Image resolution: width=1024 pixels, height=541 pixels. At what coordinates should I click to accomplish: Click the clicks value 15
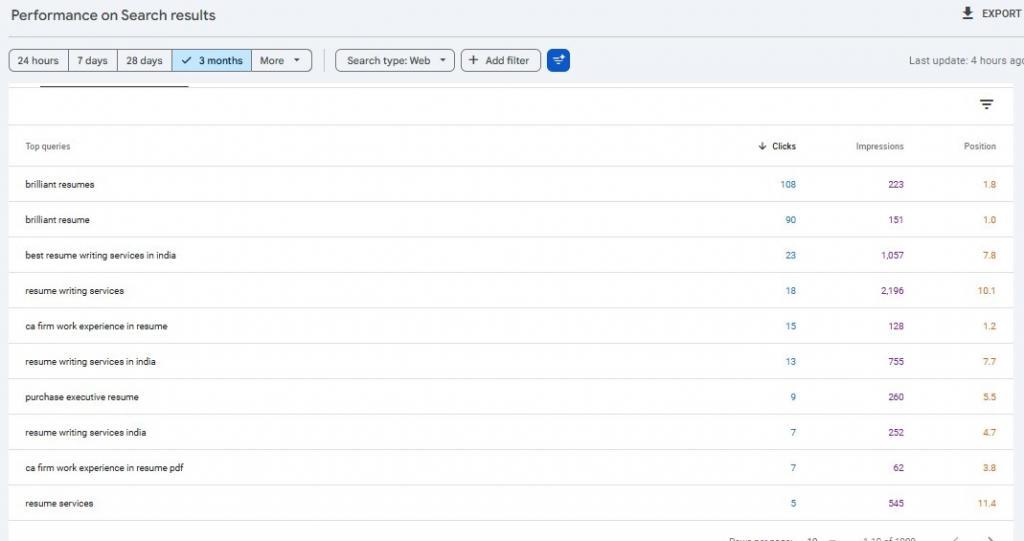pos(790,326)
